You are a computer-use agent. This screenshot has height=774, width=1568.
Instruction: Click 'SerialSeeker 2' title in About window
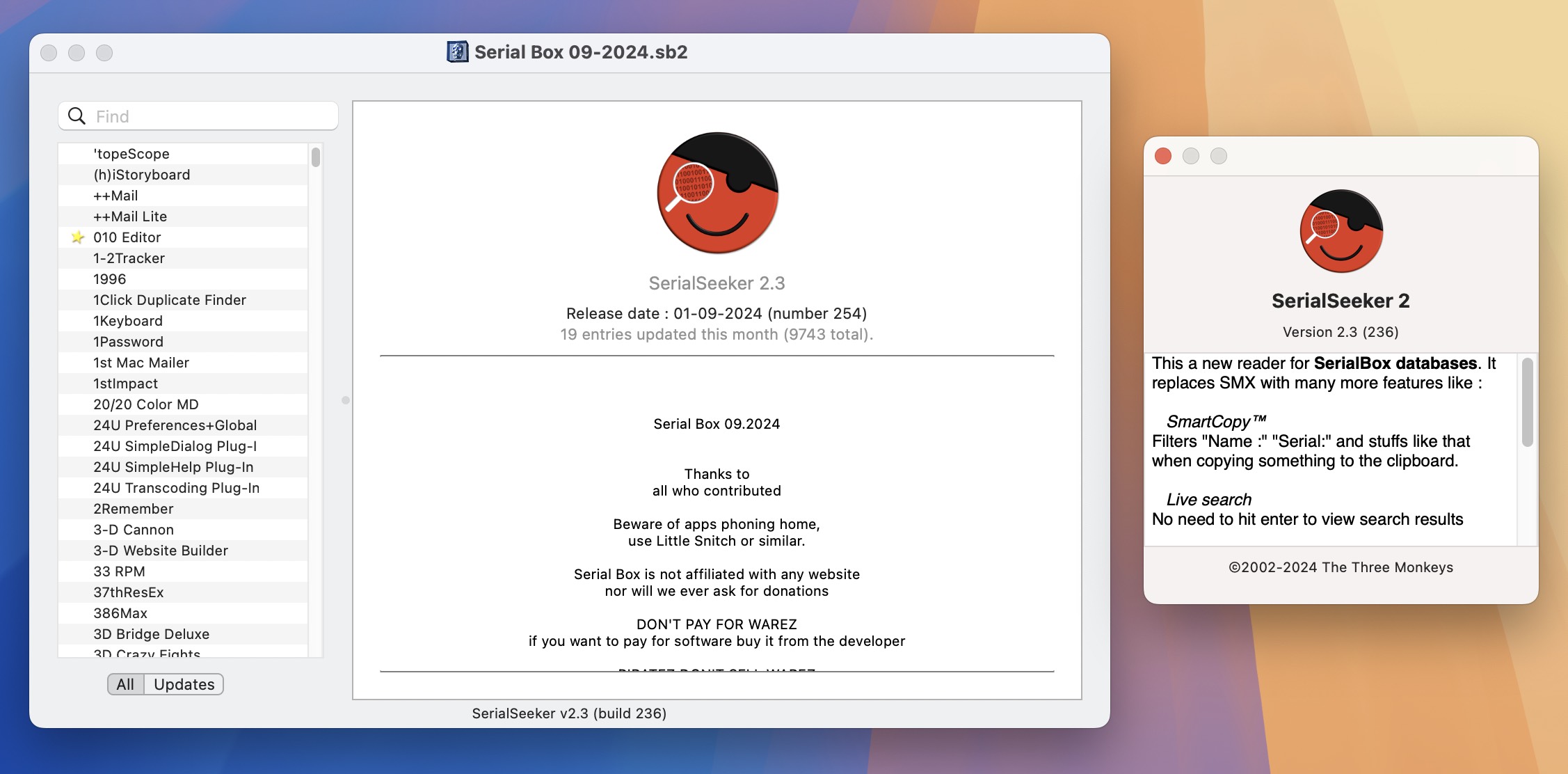tap(1341, 301)
